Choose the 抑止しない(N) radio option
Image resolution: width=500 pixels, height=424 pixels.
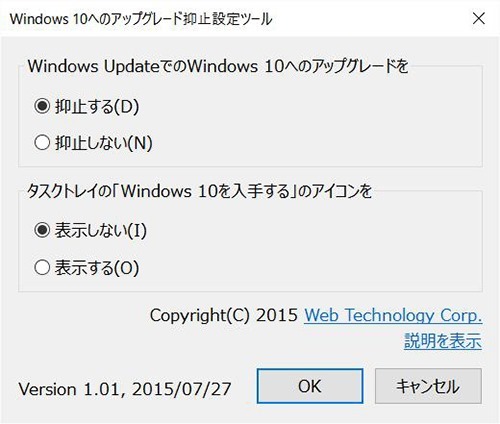pyautogui.click(x=42, y=143)
